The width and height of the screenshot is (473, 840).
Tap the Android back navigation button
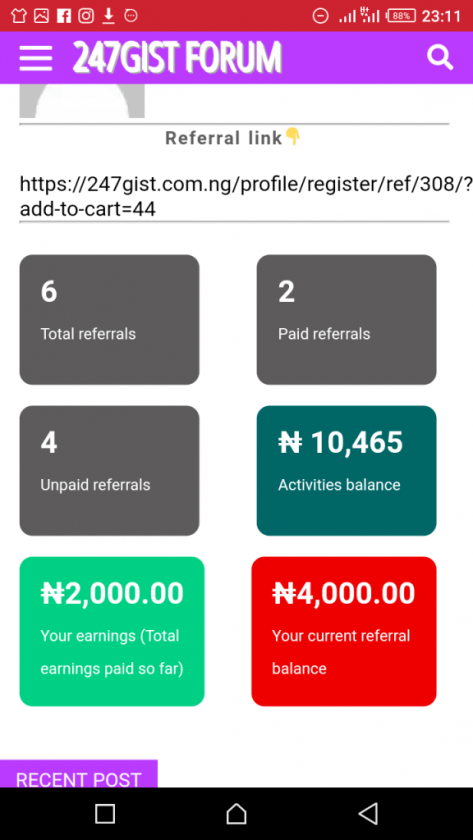tap(369, 813)
